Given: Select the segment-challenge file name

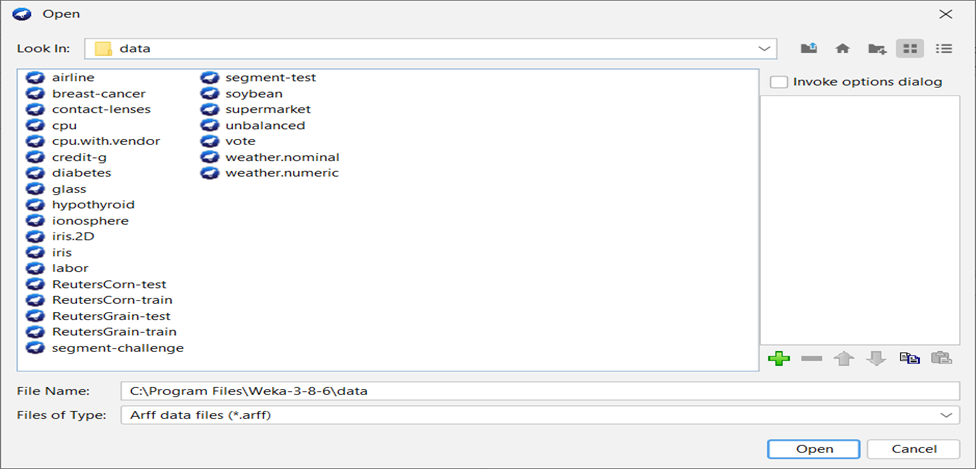Looking at the screenshot, I should [x=118, y=348].
